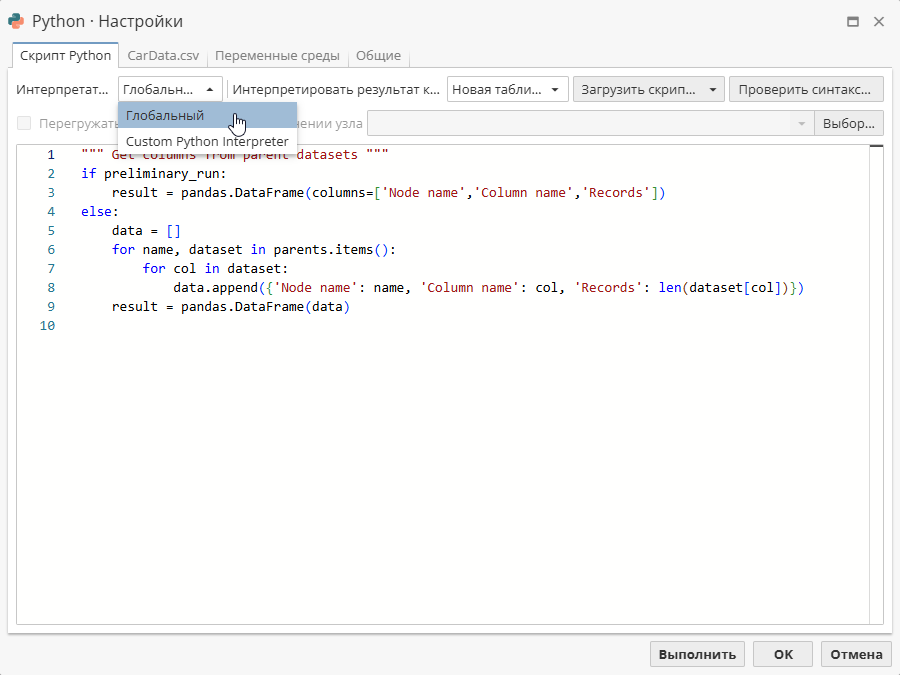Click the Отмена button
Image resolution: width=900 pixels, height=675 pixels.
pos(856,654)
